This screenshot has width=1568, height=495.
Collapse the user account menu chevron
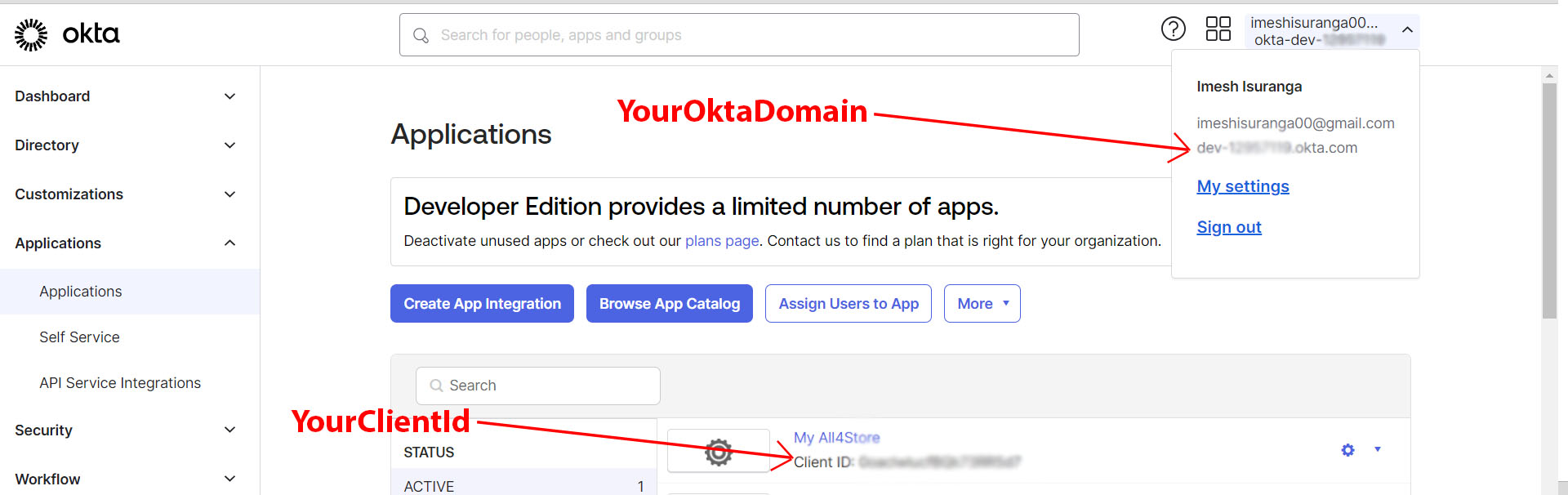[x=1407, y=29]
